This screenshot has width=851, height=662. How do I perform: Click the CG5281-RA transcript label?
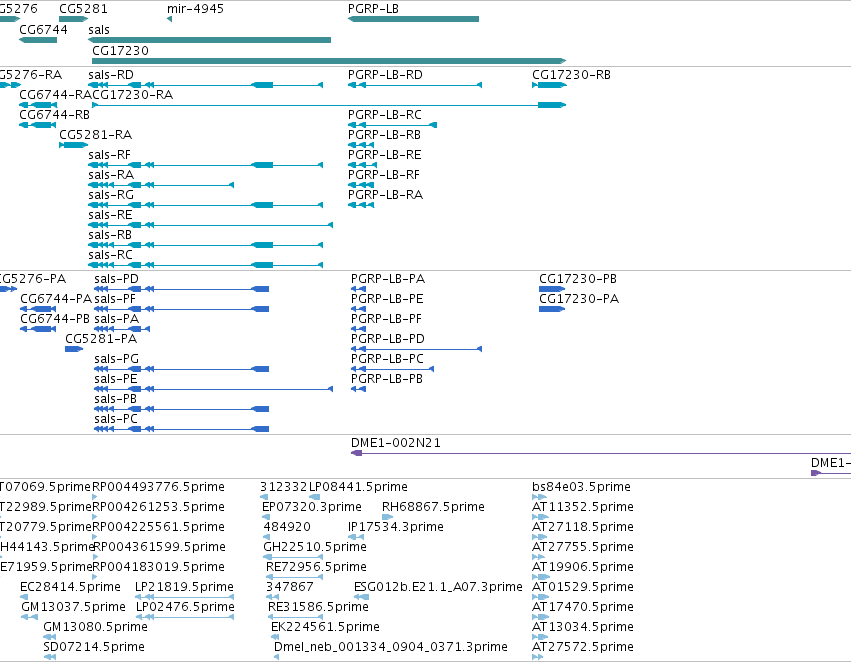pyautogui.click(x=96, y=135)
